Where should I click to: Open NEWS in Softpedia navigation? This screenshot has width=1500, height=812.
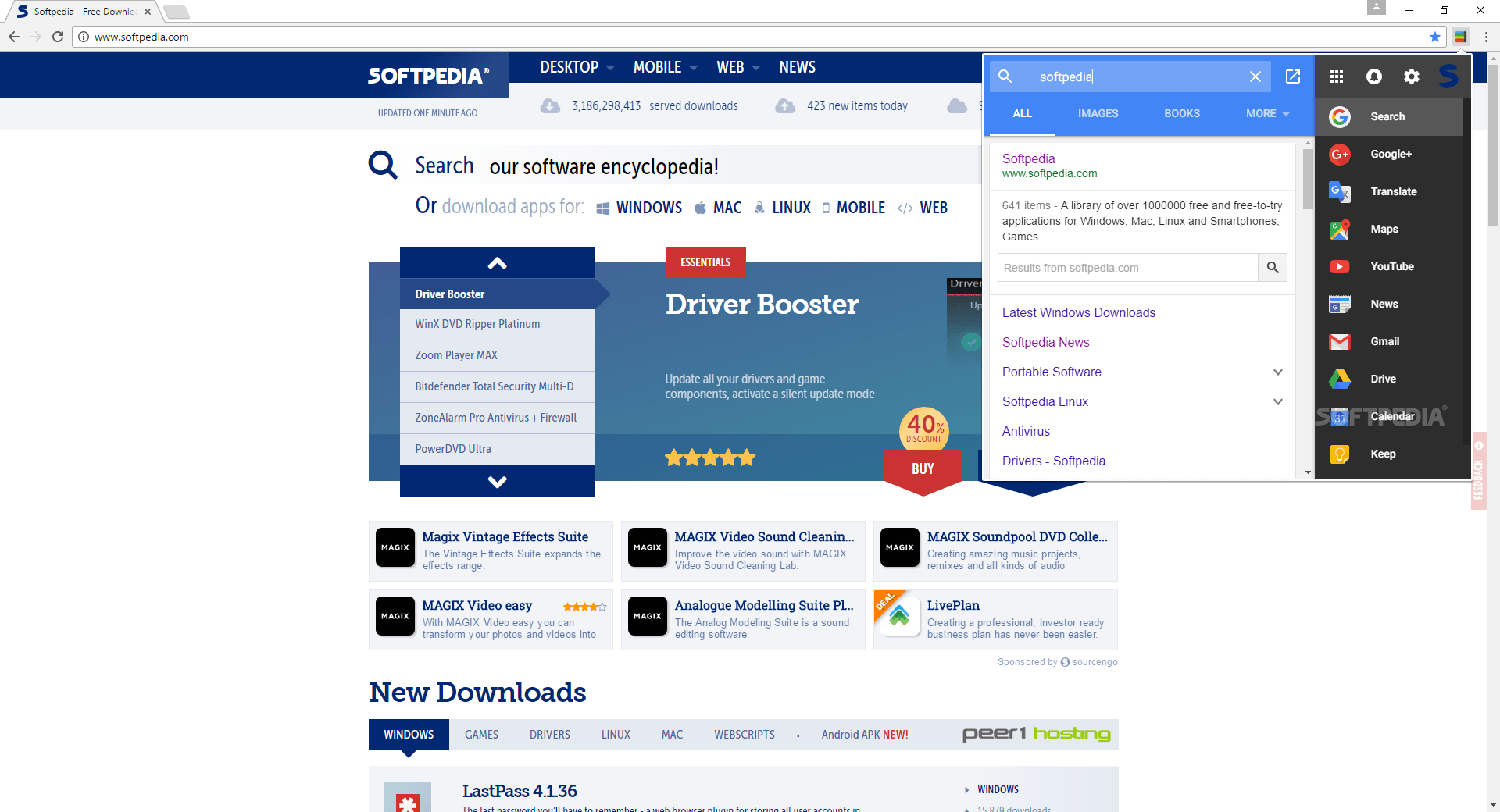[x=798, y=67]
